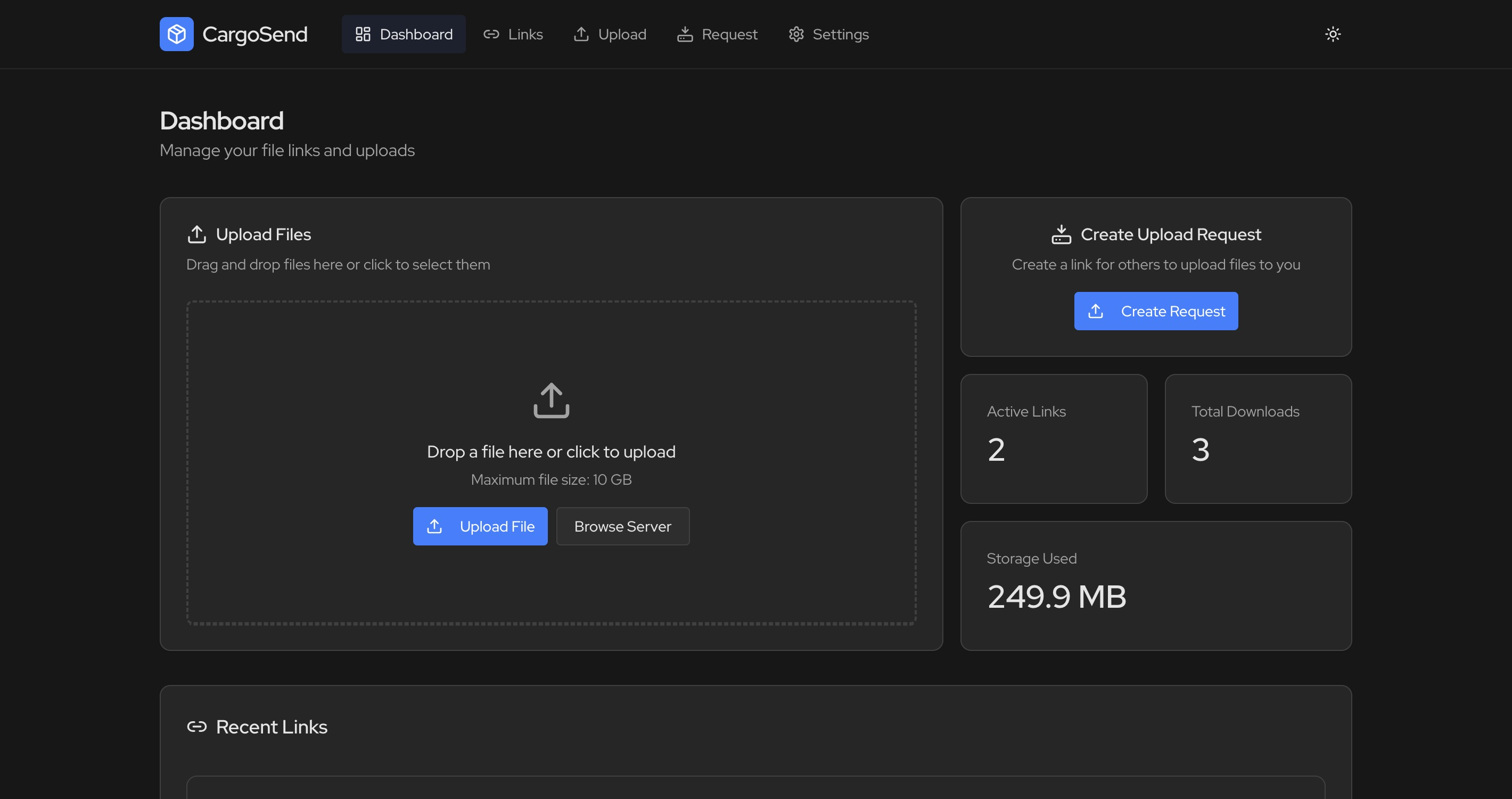Click the inbox icon beside Create Upload Request

pyautogui.click(x=1061, y=234)
